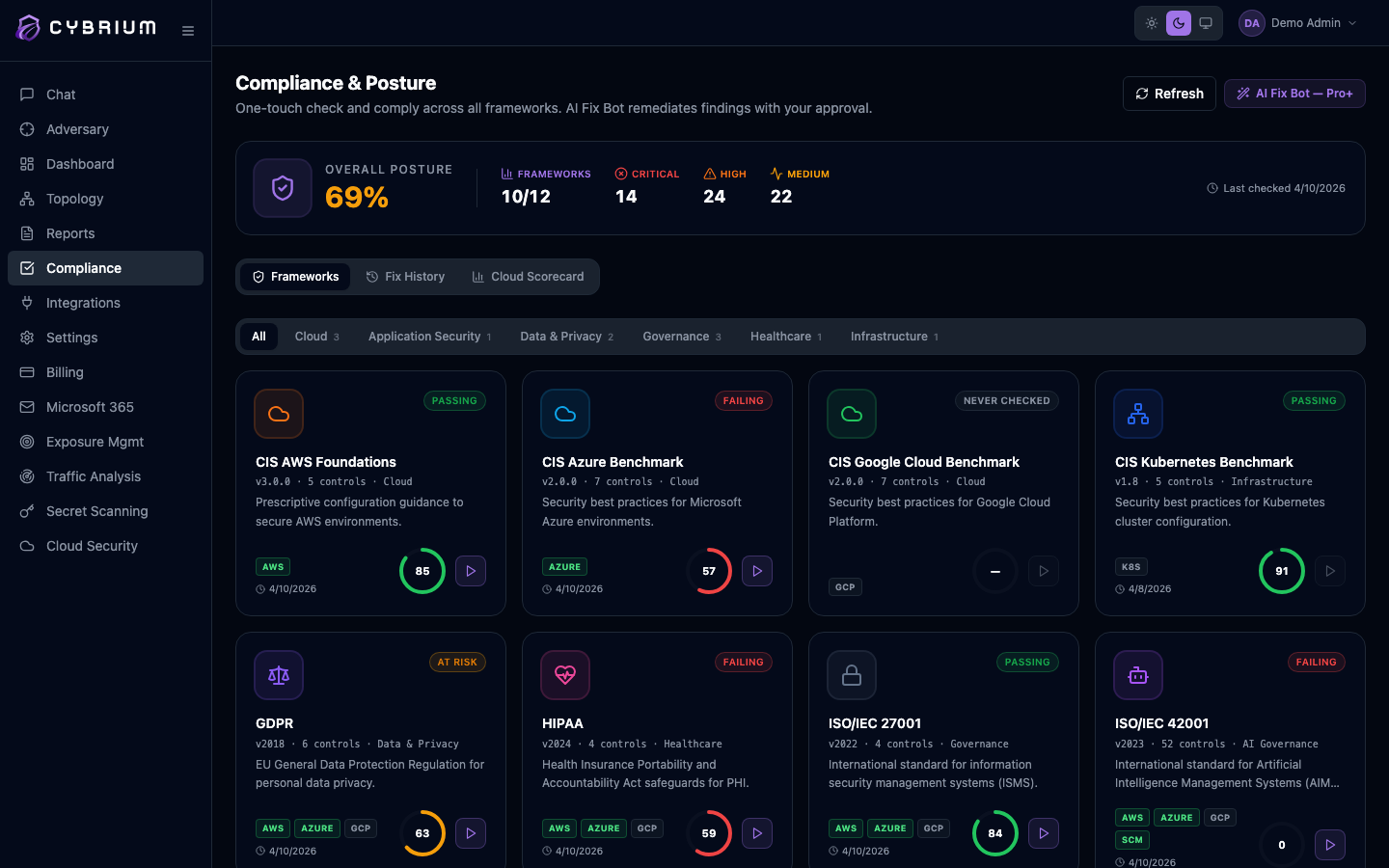Click CIS AWS Foundations cloud icon

[x=279, y=414]
